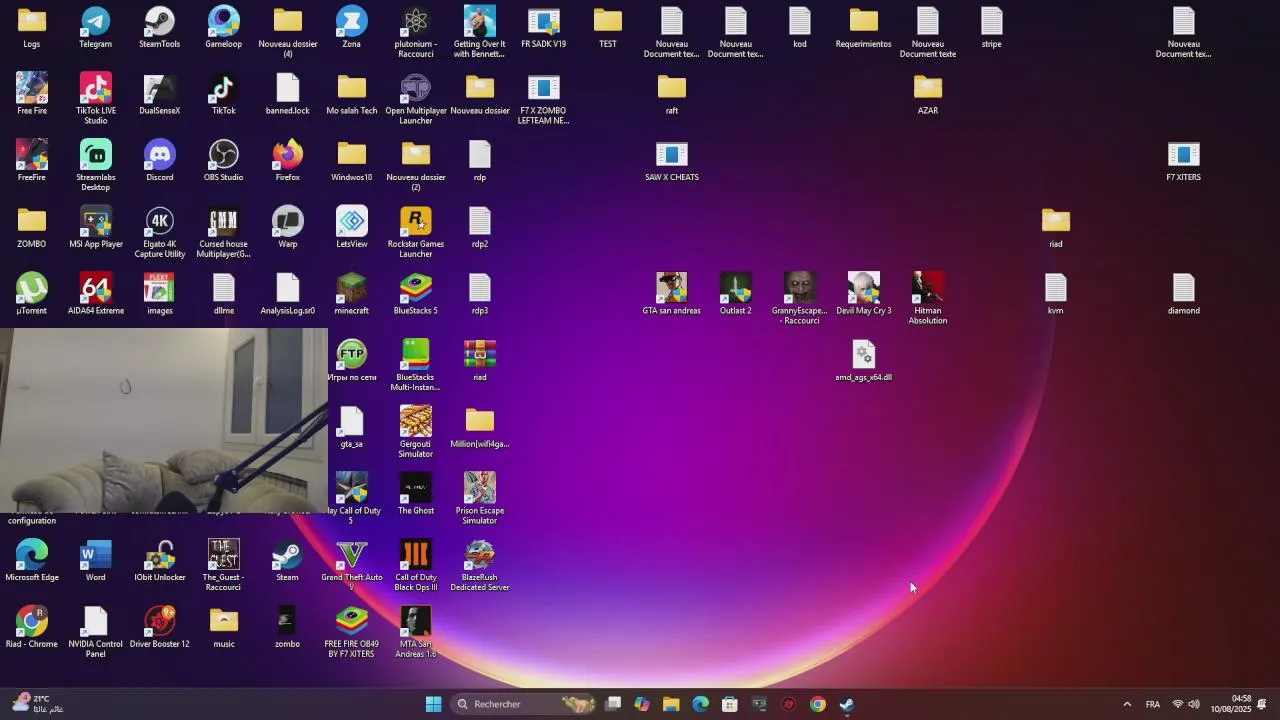The image size is (1280, 720).
Task: Select the F7 XITERS desktop icon
Action: 1184,160
